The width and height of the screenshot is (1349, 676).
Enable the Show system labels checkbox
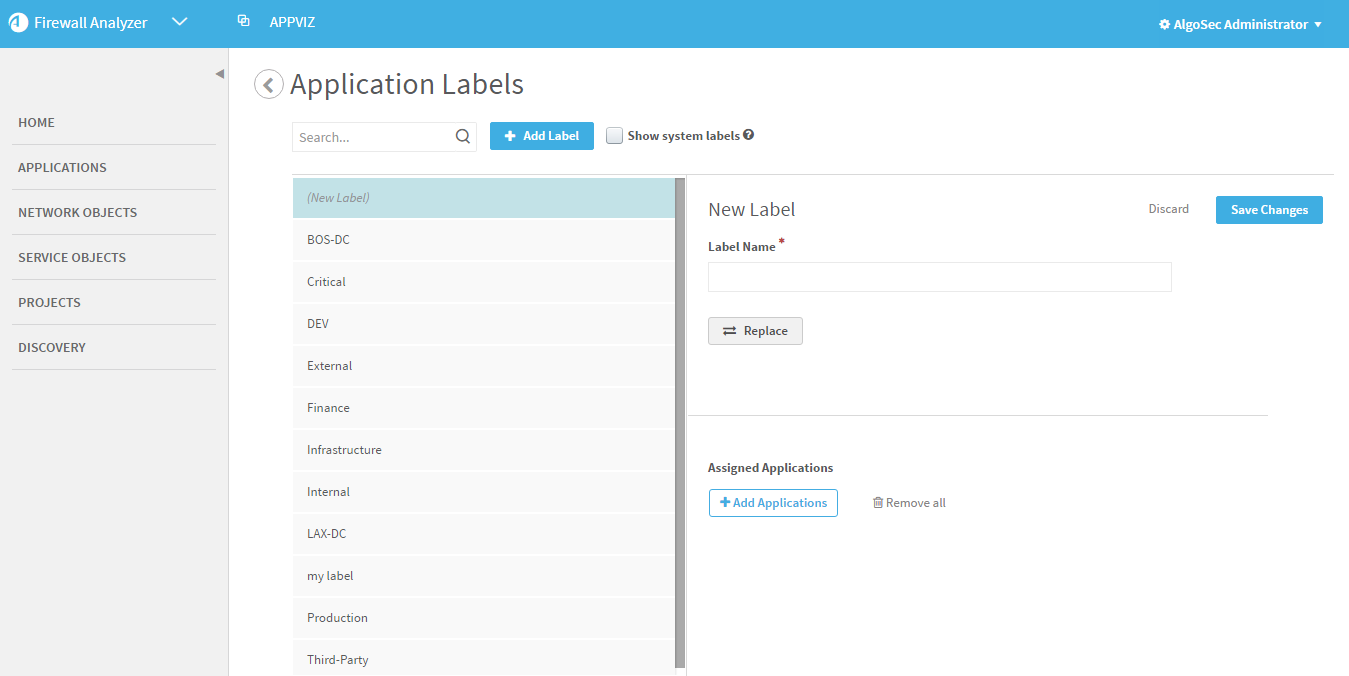tap(615, 136)
